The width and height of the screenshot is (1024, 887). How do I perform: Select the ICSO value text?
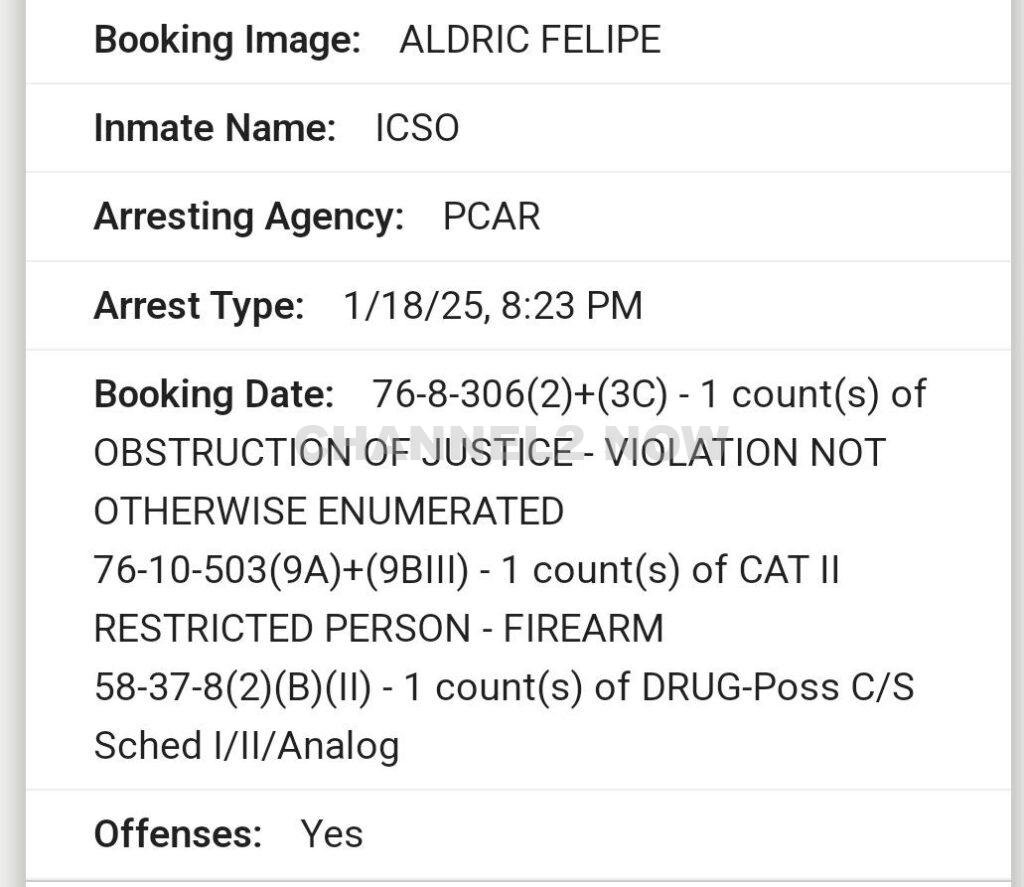[x=417, y=128]
